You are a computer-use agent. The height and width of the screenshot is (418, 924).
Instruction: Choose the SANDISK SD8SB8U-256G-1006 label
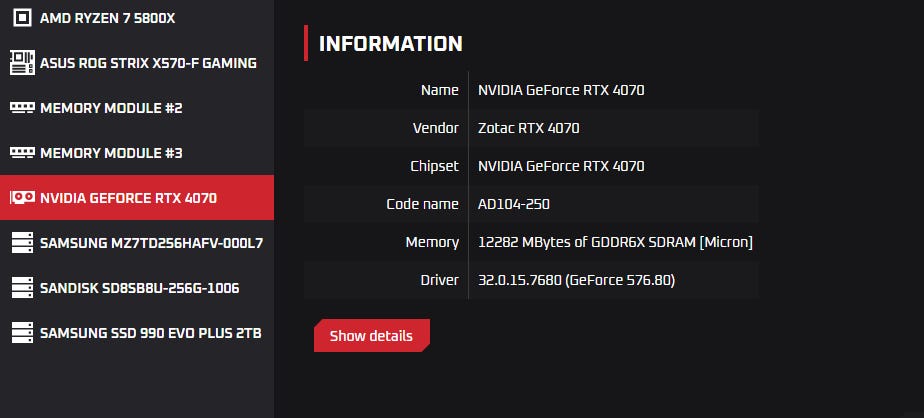pos(139,288)
